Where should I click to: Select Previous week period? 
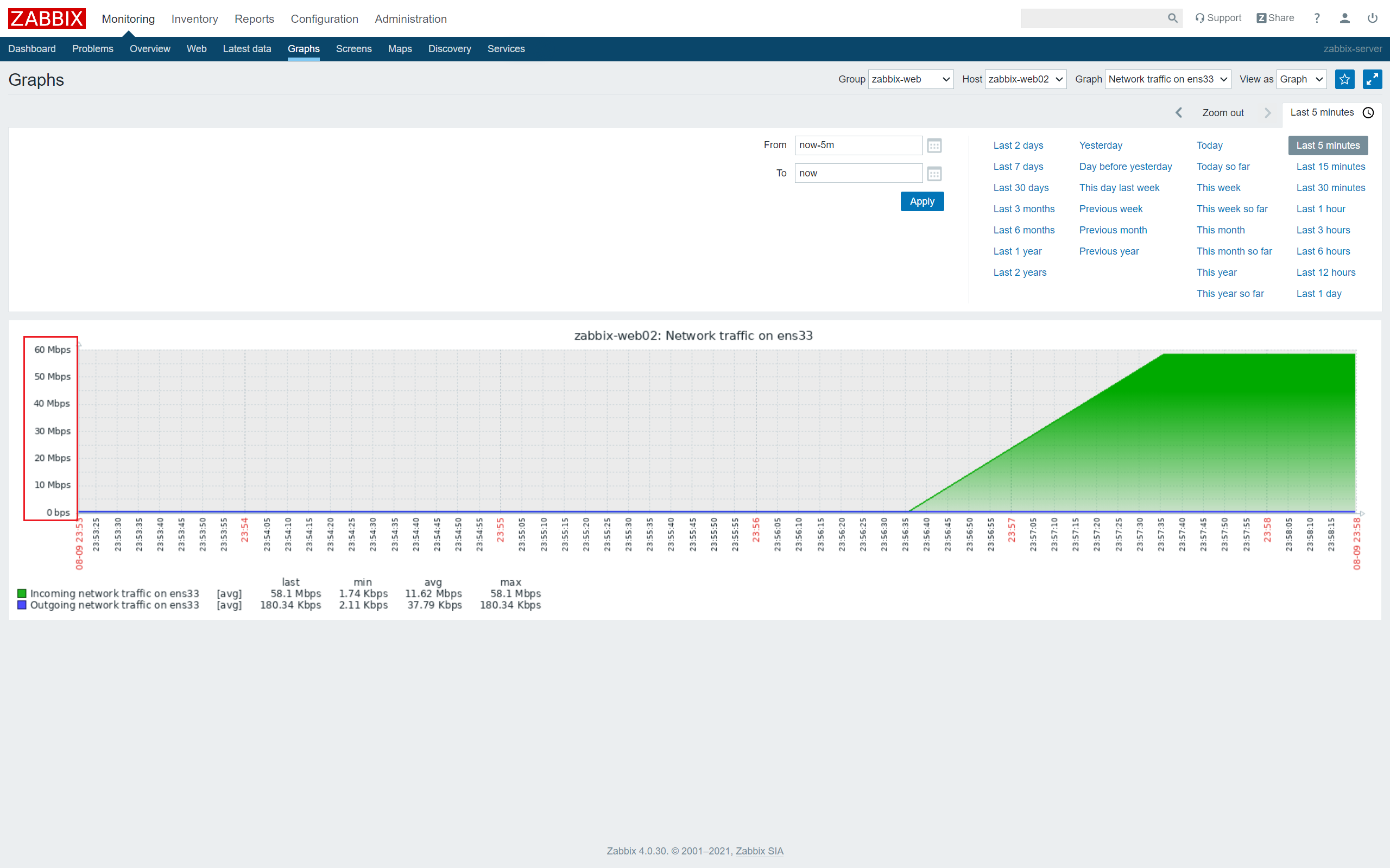pyautogui.click(x=1110, y=209)
